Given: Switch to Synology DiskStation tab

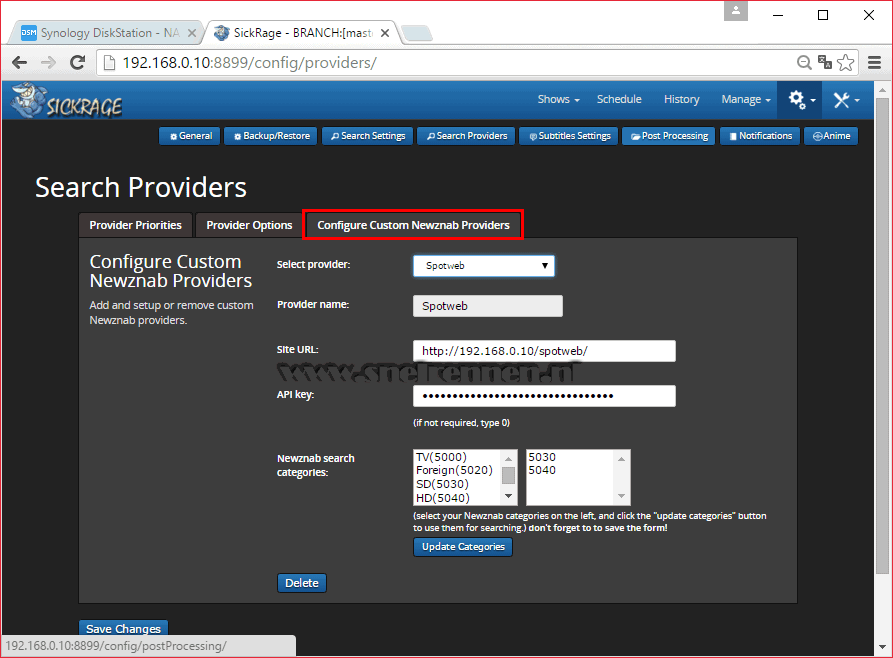Looking at the screenshot, I should pos(105,33).
